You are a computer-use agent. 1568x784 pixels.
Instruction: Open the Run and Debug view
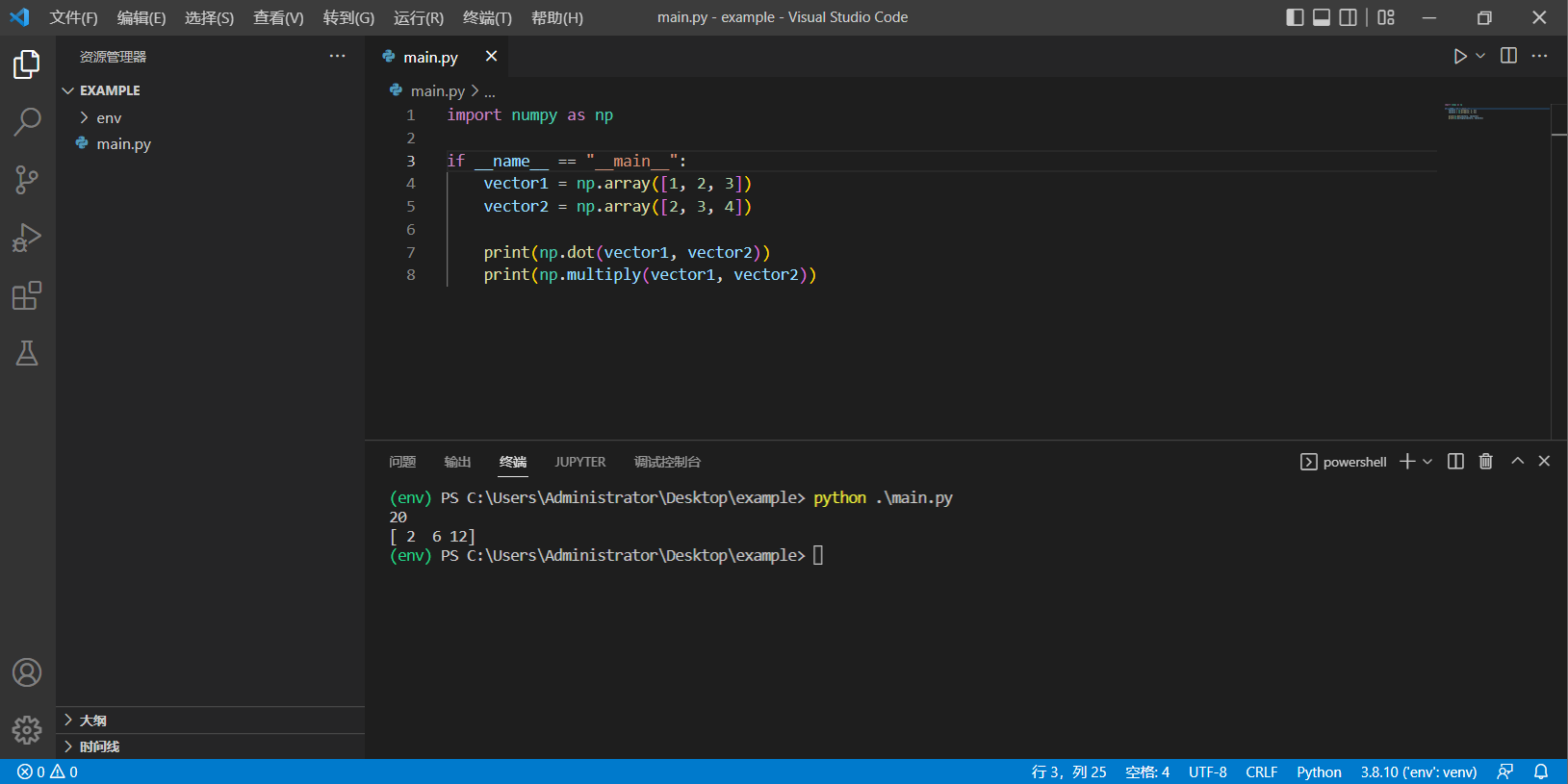tap(27, 238)
